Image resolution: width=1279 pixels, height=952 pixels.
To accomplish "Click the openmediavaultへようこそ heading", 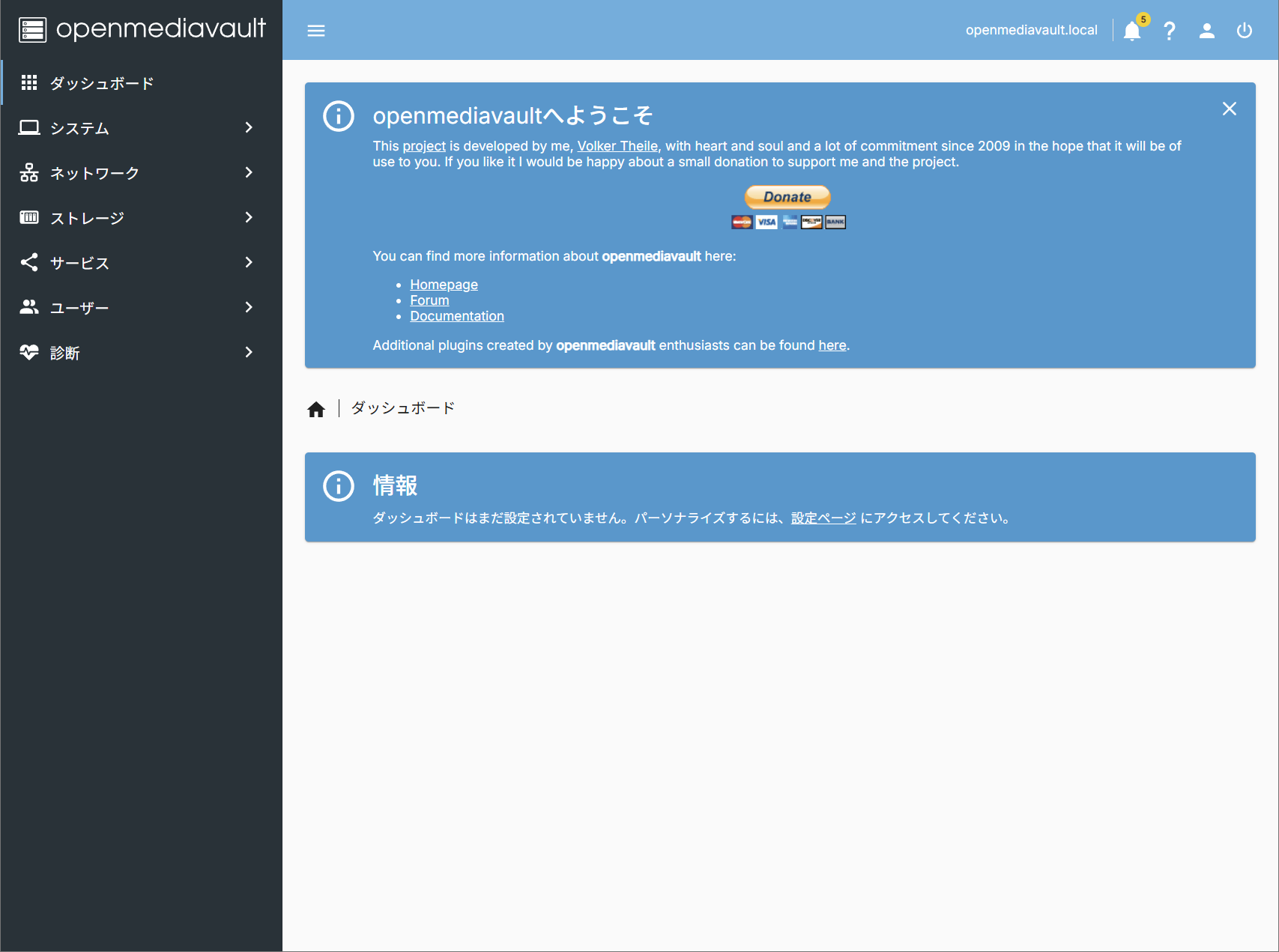I will [512, 115].
